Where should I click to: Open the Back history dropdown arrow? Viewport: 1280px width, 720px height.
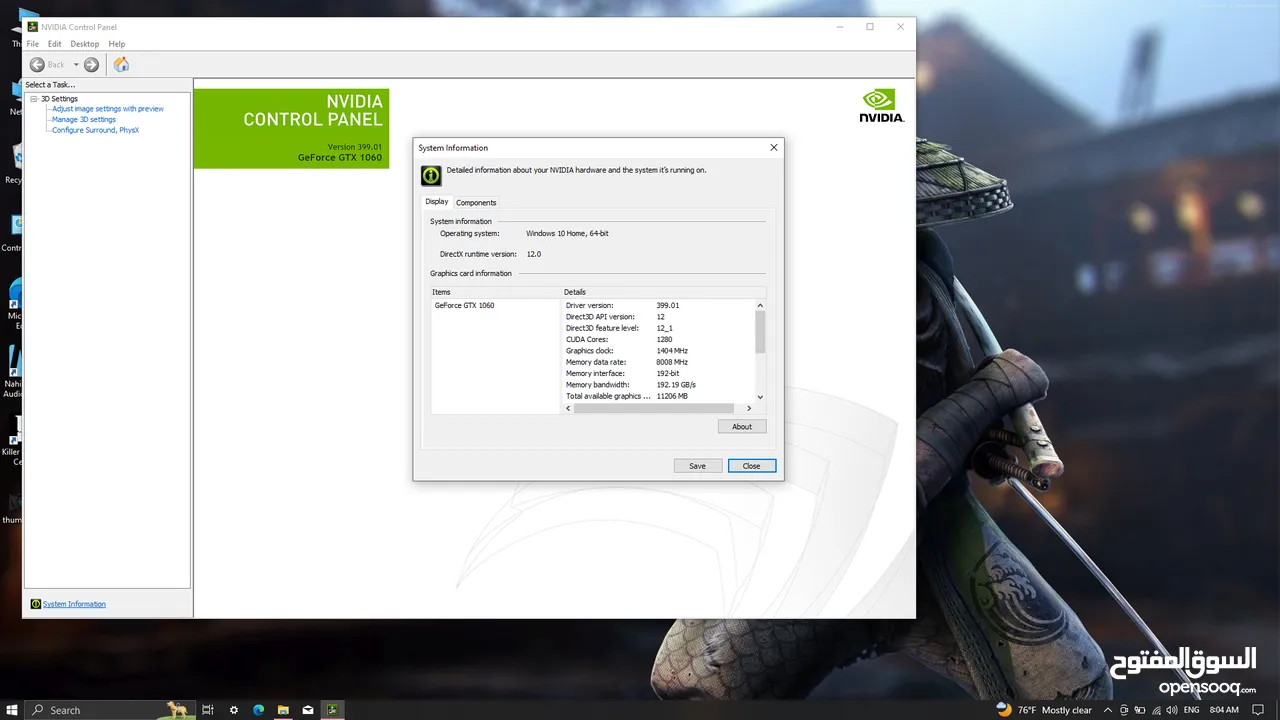[76, 65]
